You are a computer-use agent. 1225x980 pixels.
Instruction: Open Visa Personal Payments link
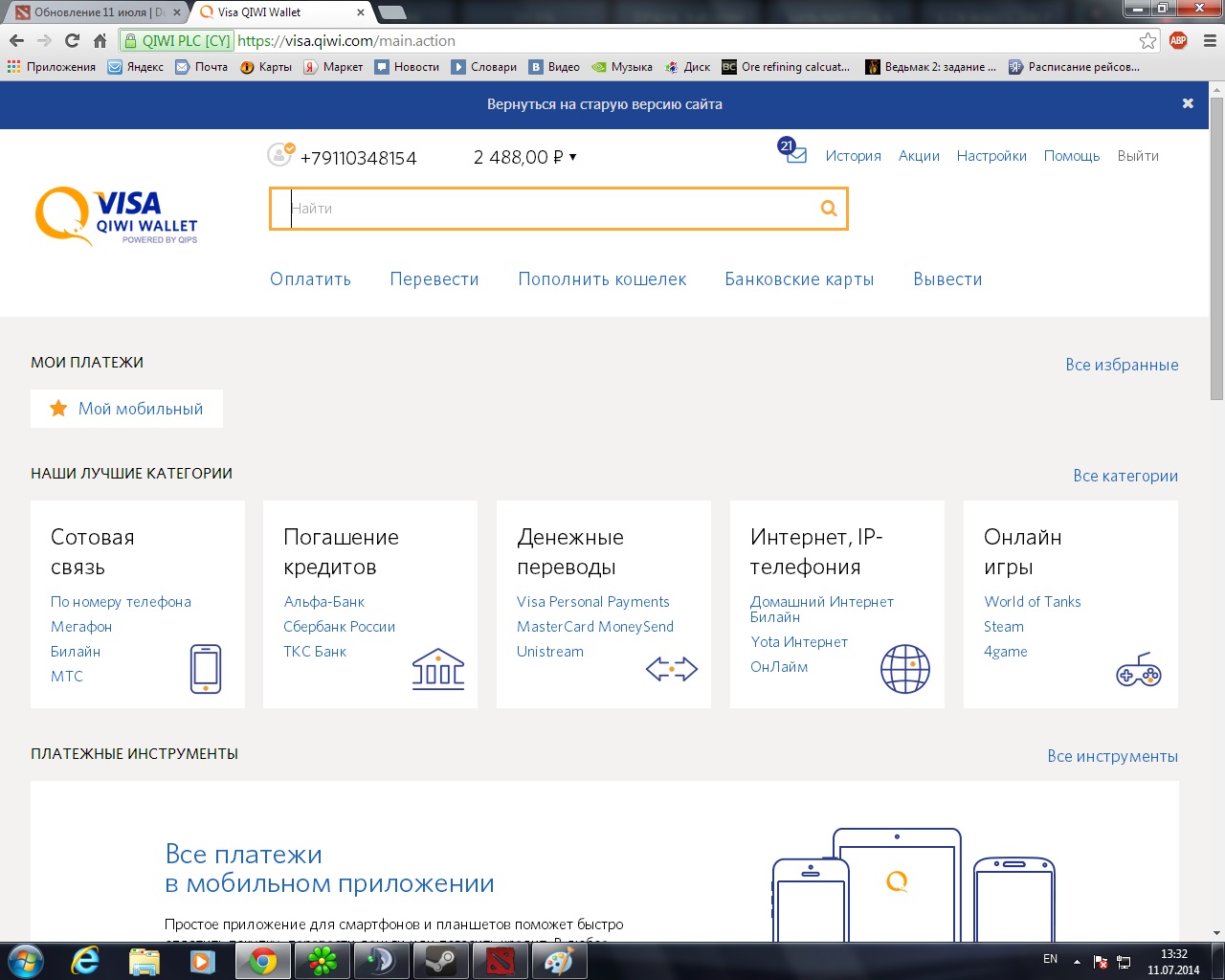point(593,602)
